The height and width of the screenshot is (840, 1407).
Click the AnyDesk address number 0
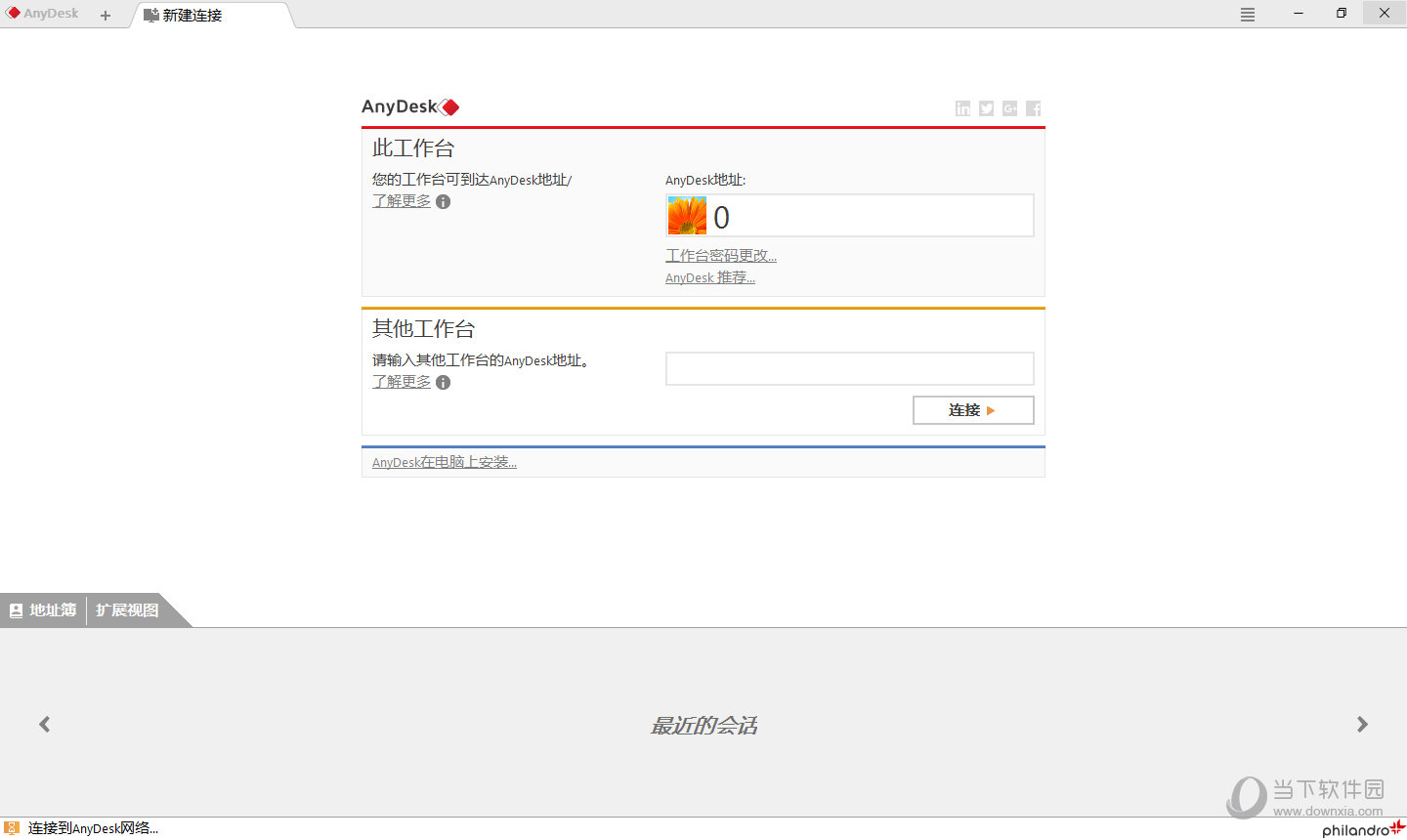click(x=722, y=217)
